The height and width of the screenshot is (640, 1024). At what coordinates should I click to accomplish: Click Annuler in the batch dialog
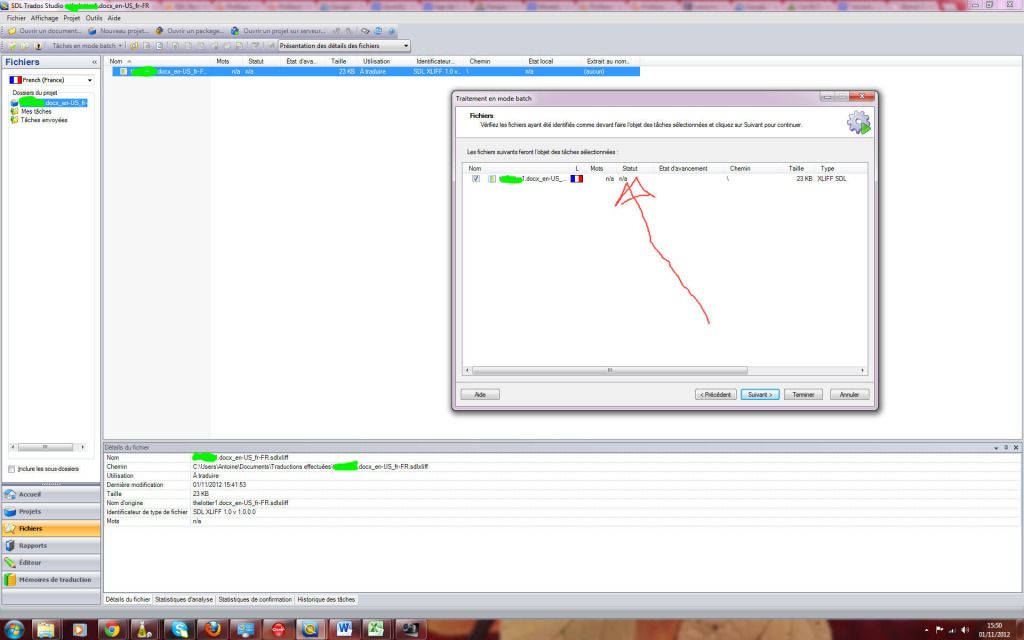[x=849, y=394]
